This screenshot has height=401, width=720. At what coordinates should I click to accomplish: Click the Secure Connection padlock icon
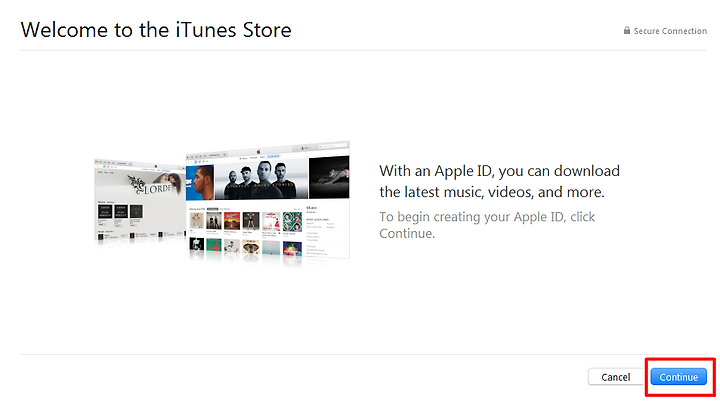[x=627, y=30]
